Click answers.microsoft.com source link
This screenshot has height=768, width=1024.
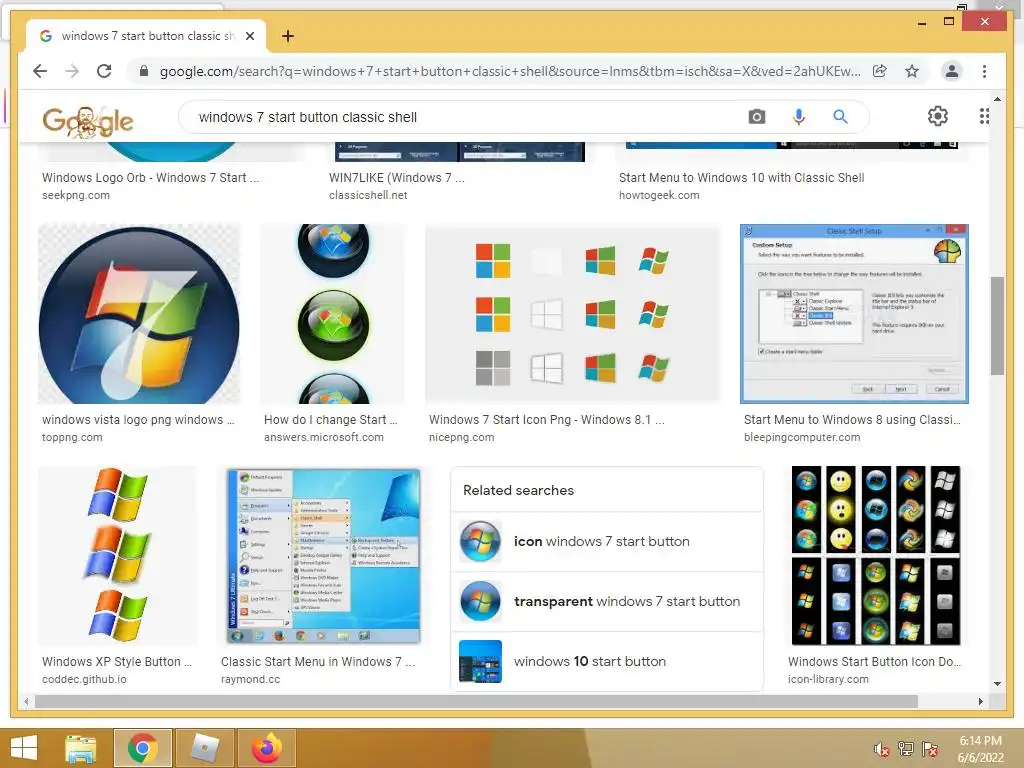(323, 438)
